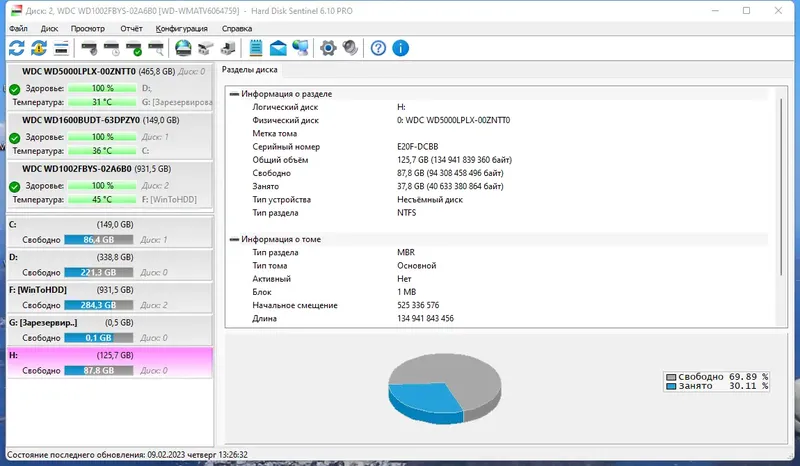Select the Разделы диска tab
Viewport: 800px width, 466px height.
click(x=249, y=69)
